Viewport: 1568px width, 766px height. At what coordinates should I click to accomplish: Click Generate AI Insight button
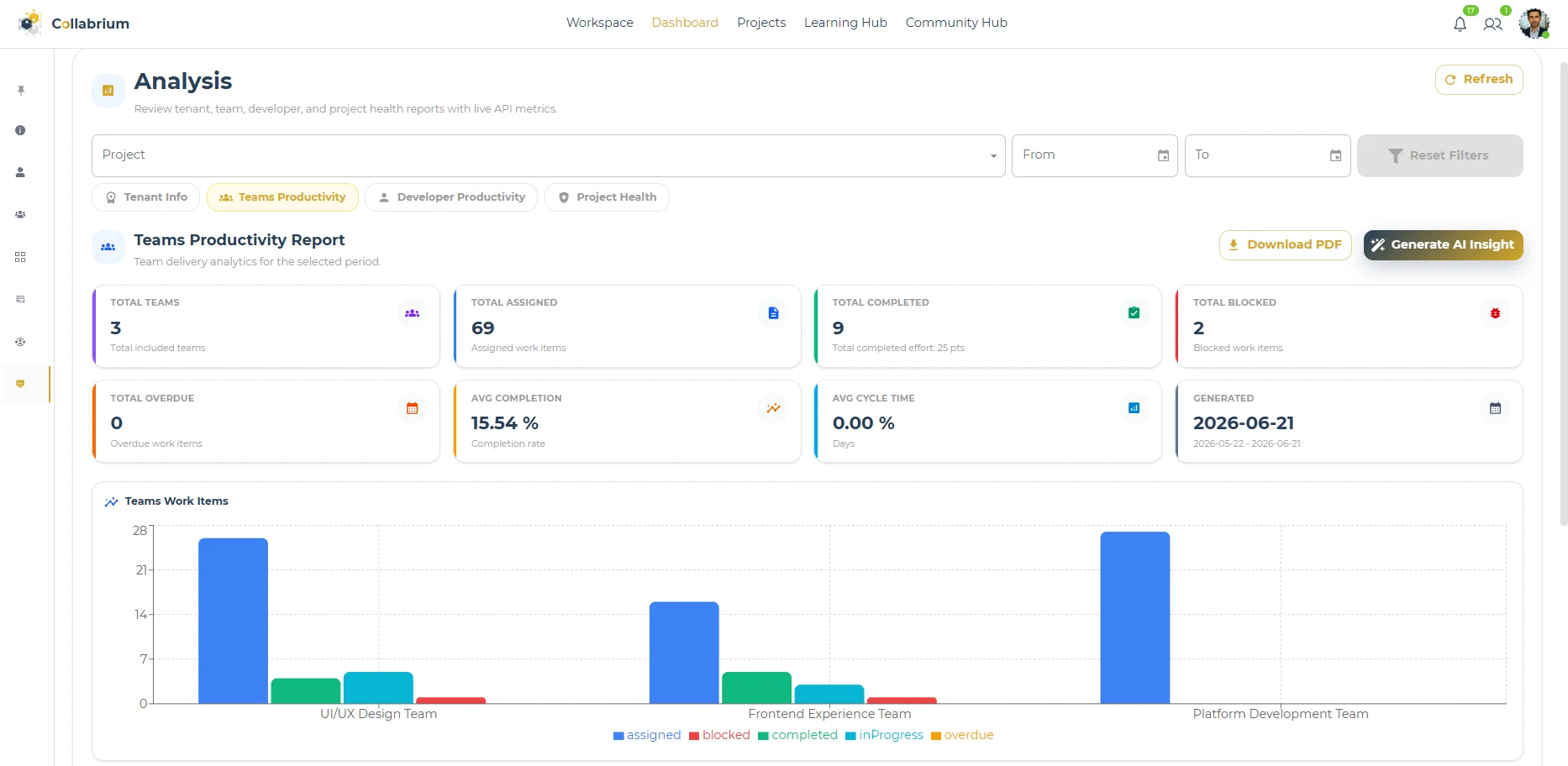click(1443, 245)
